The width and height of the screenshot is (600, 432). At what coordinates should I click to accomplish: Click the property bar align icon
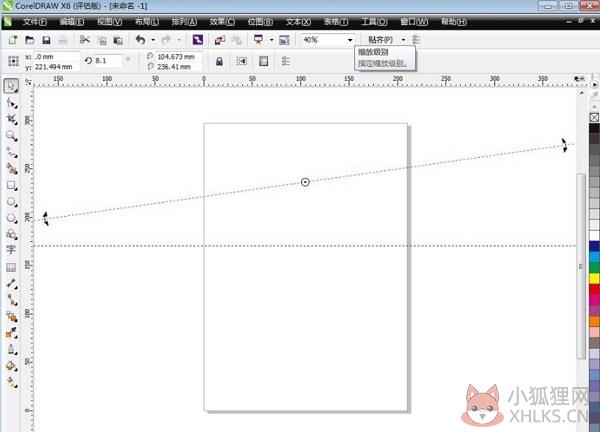[x=285, y=61]
